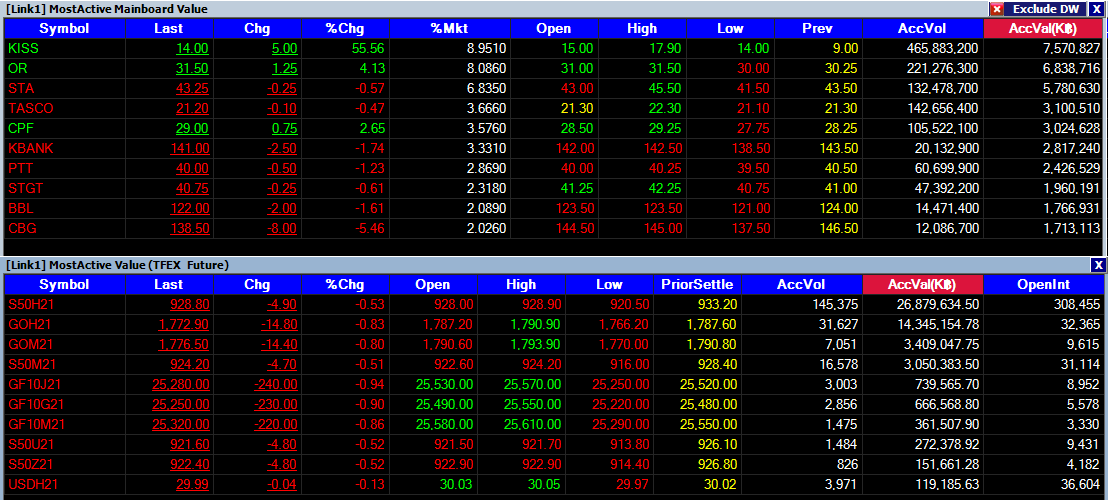Click STA high price 45.50
This screenshot has height=500, width=1108.
[667, 89]
